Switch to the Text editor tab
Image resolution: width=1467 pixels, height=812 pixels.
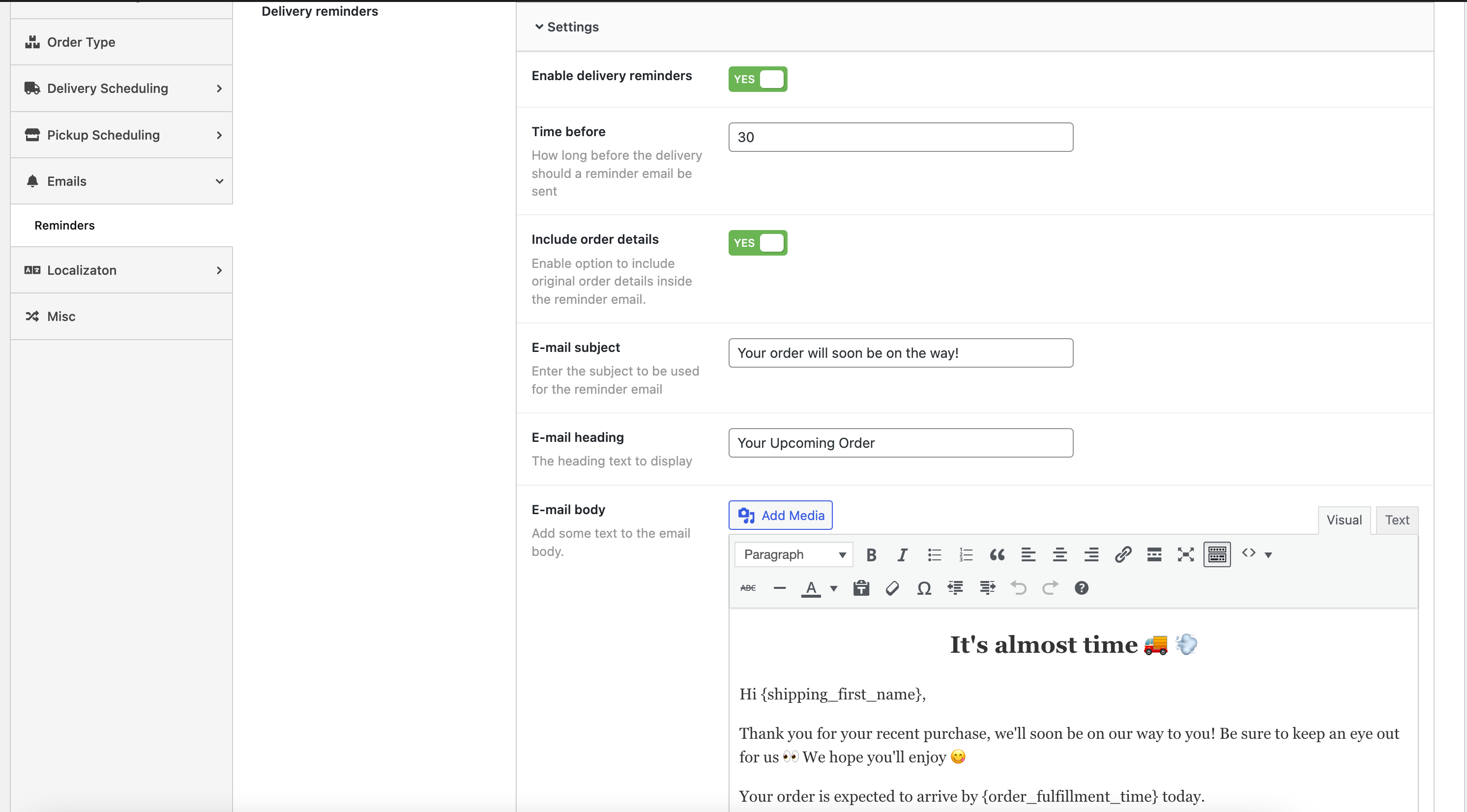pyautogui.click(x=1398, y=519)
